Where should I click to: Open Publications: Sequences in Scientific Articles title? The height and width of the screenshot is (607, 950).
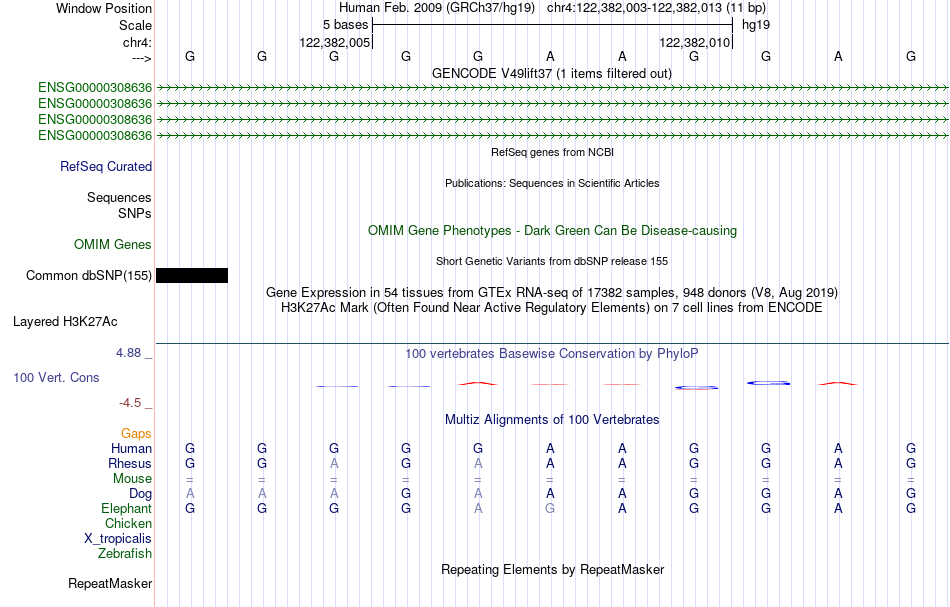point(552,183)
